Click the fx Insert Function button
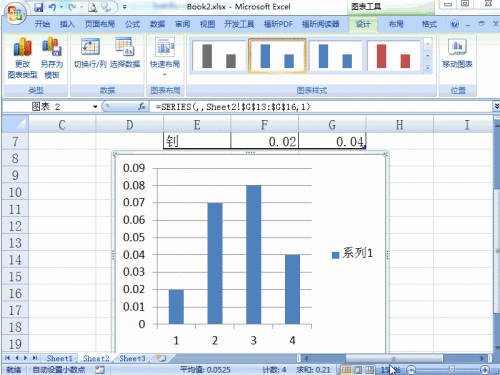Image resolution: width=500 pixels, height=375 pixels. (x=142, y=106)
